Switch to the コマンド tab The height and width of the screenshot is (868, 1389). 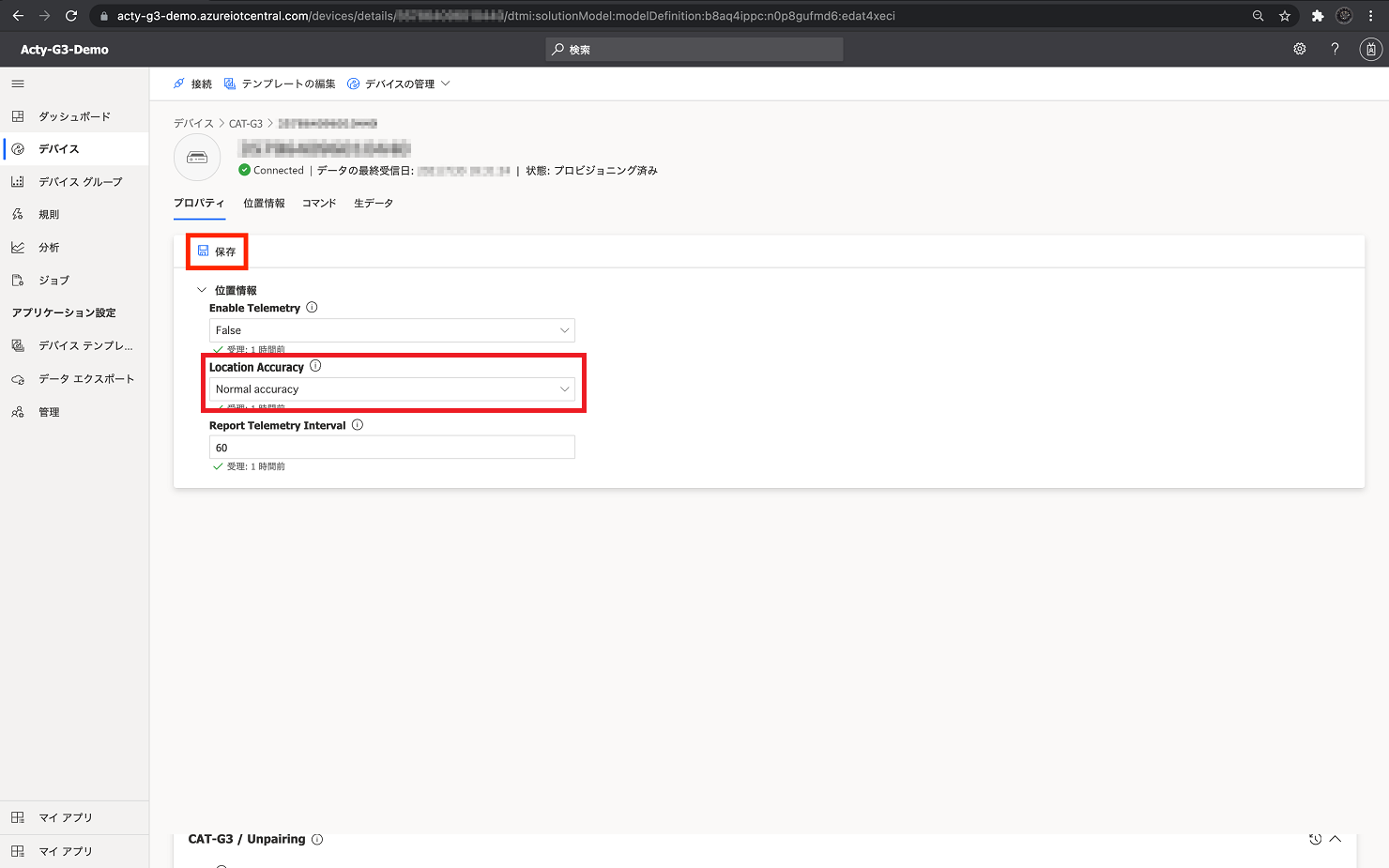click(x=319, y=203)
